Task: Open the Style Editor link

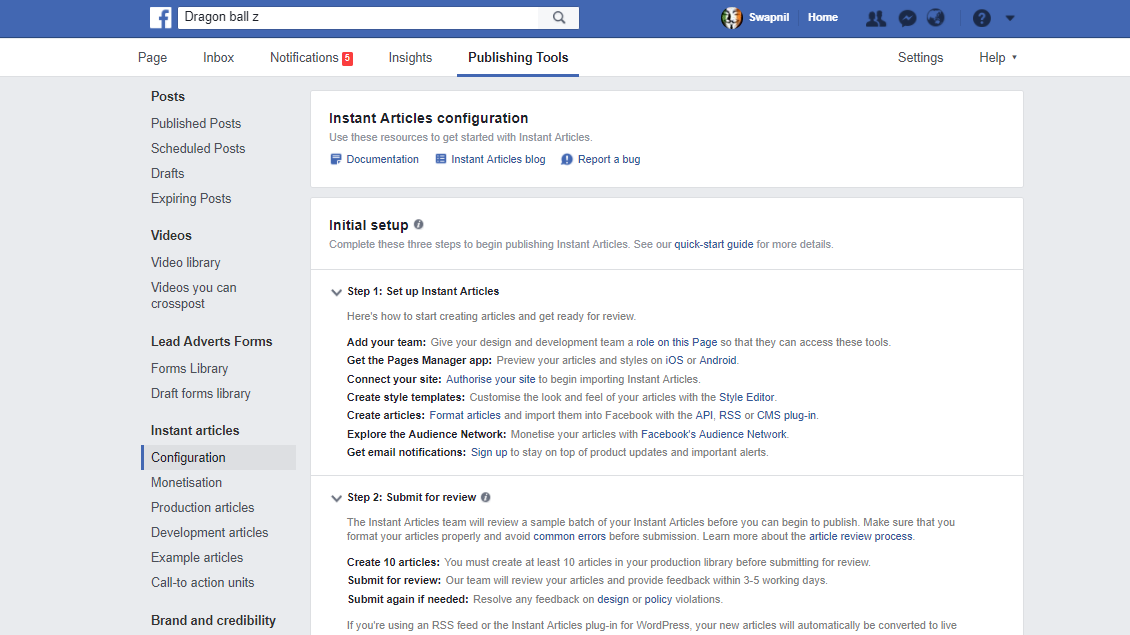Action: coord(747,397)
